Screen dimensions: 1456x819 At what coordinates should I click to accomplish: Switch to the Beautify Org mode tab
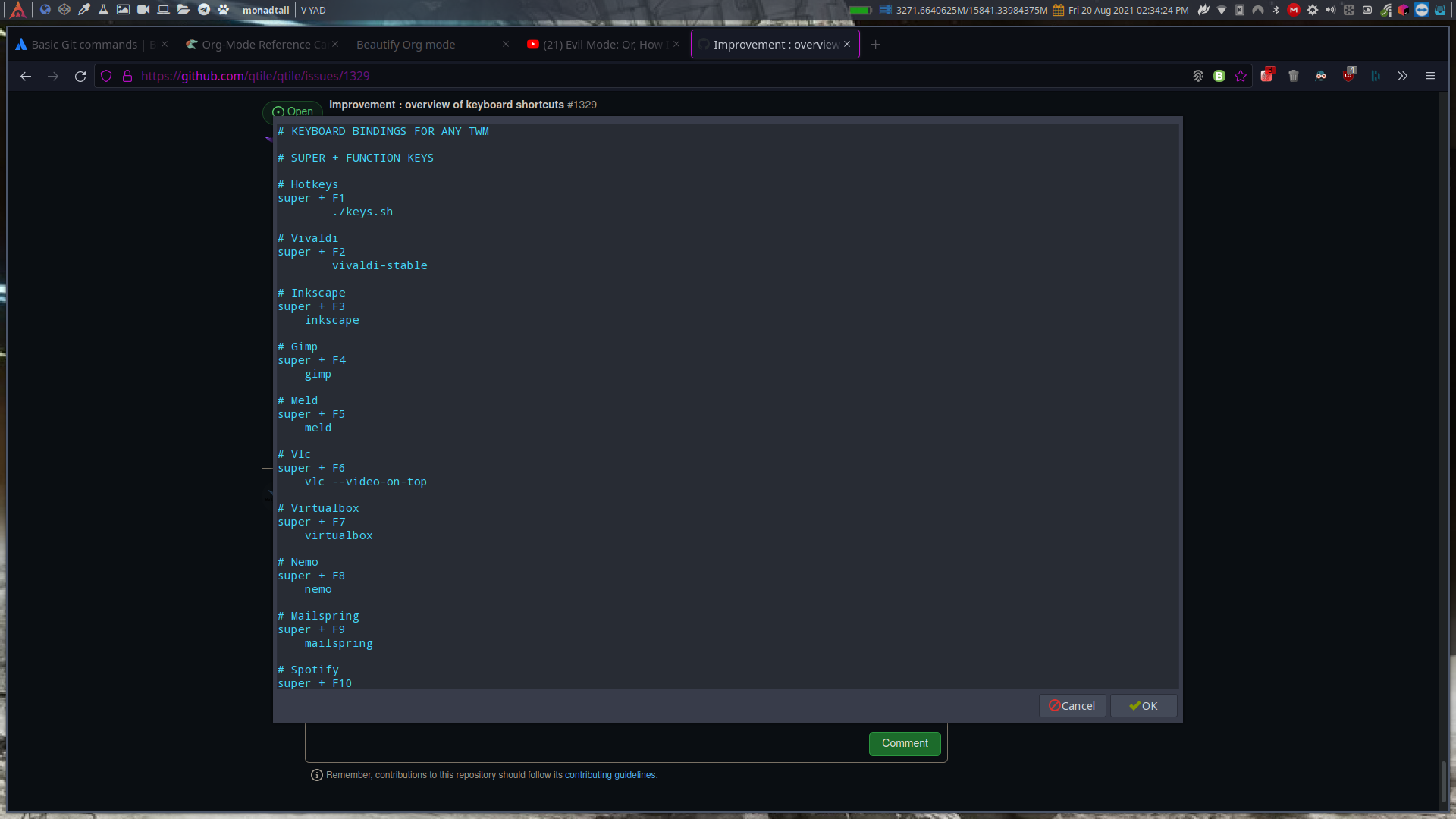(406, 44)
